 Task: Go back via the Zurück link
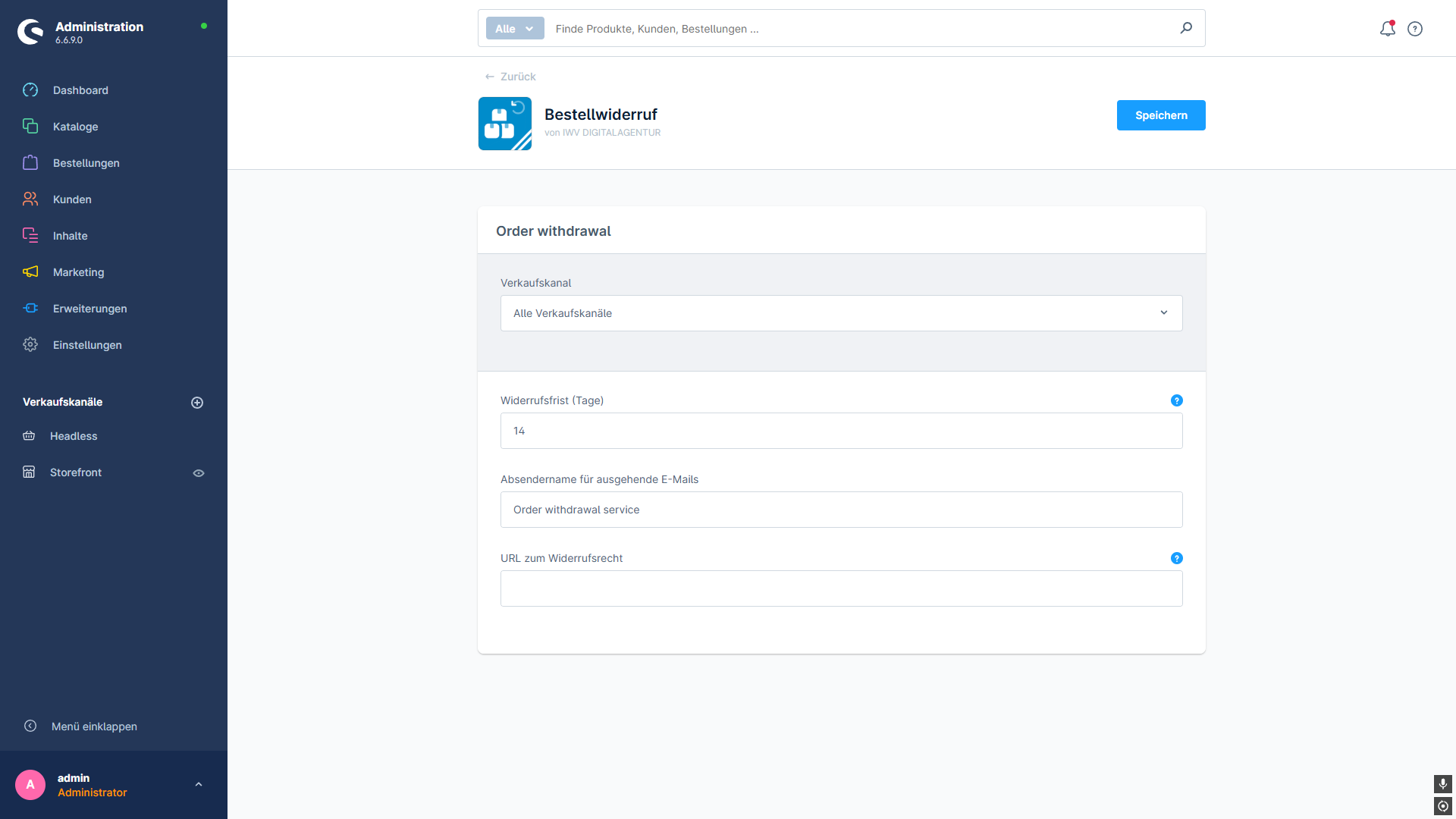[x=510, y=77]
